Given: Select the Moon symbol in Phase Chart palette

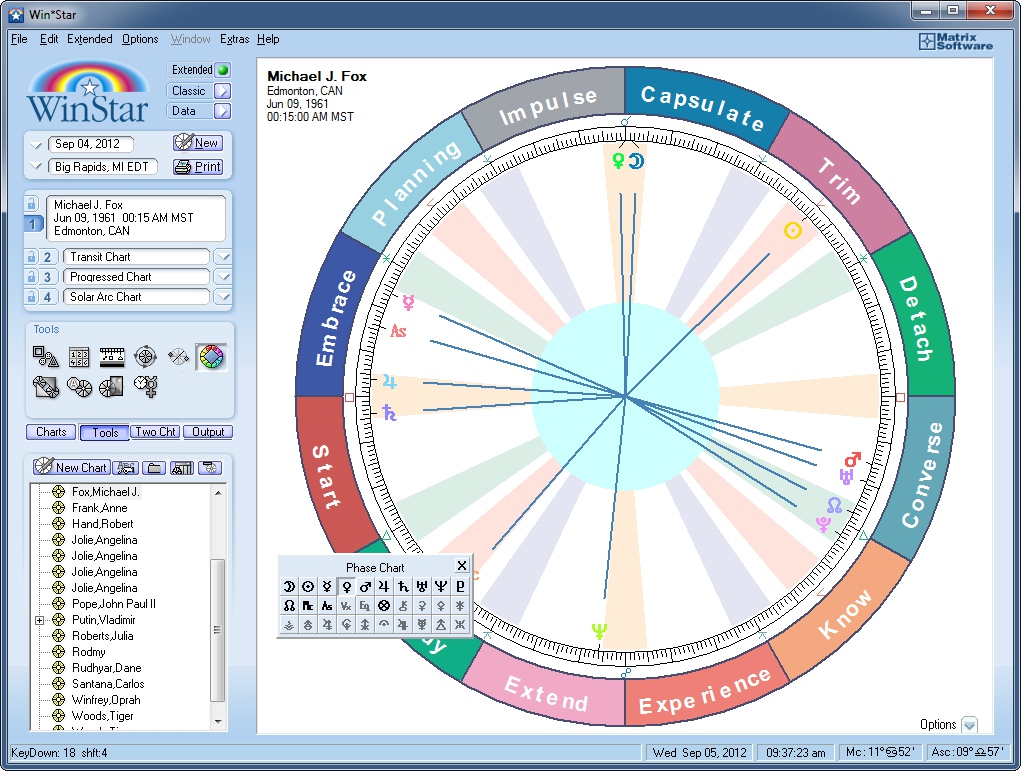Looking at the screenshot, I should (288, 587).
